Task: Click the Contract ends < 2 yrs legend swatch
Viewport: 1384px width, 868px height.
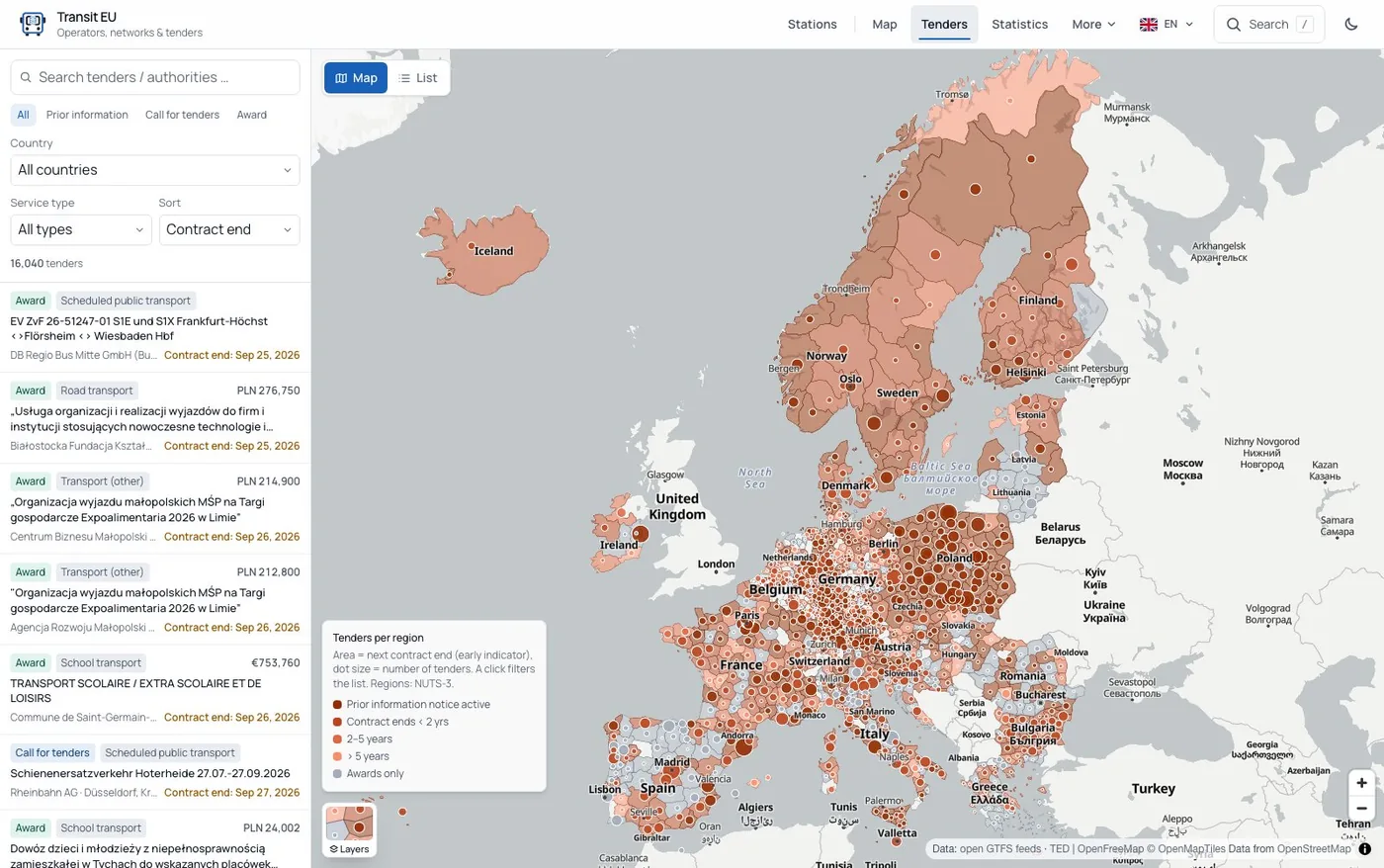Action: pos(338,722)
